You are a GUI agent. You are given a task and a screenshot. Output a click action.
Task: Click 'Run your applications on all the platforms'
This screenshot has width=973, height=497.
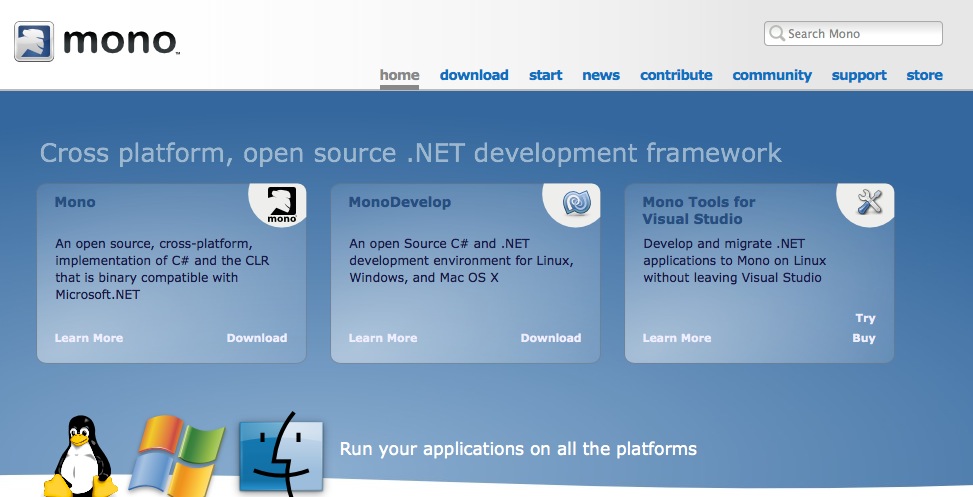click(x=518, y=449)
